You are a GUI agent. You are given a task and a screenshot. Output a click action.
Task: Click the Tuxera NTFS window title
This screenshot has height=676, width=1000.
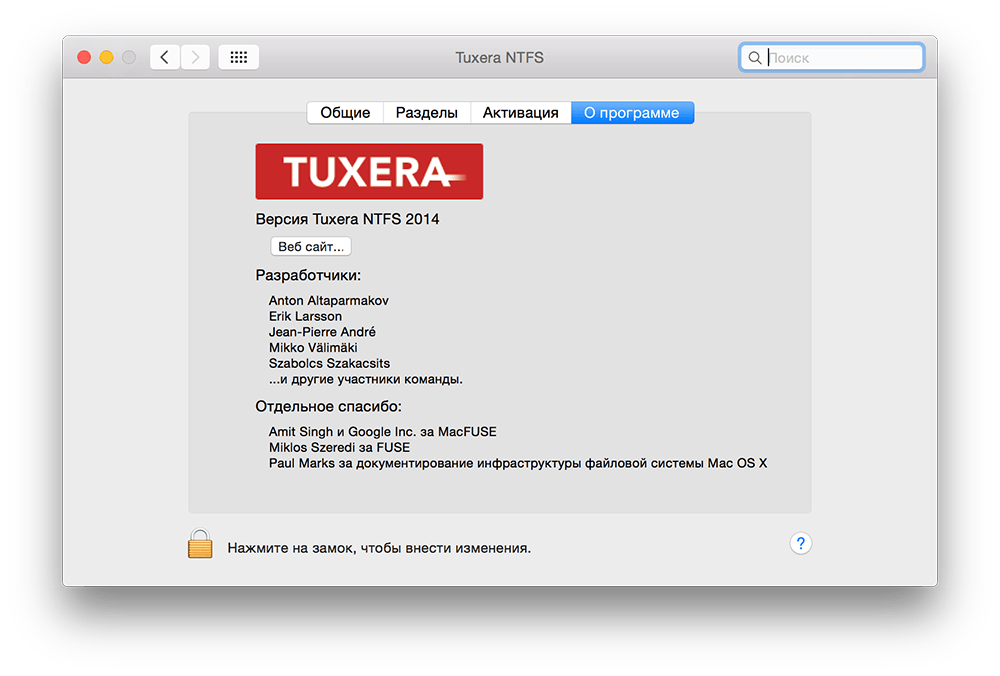(x=499, y=57)
